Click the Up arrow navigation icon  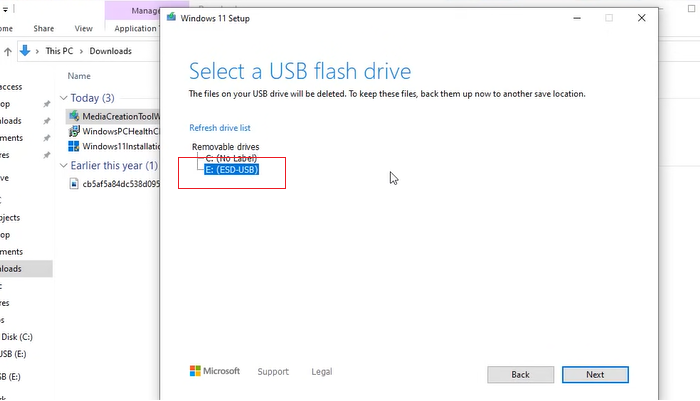(7, 51)
